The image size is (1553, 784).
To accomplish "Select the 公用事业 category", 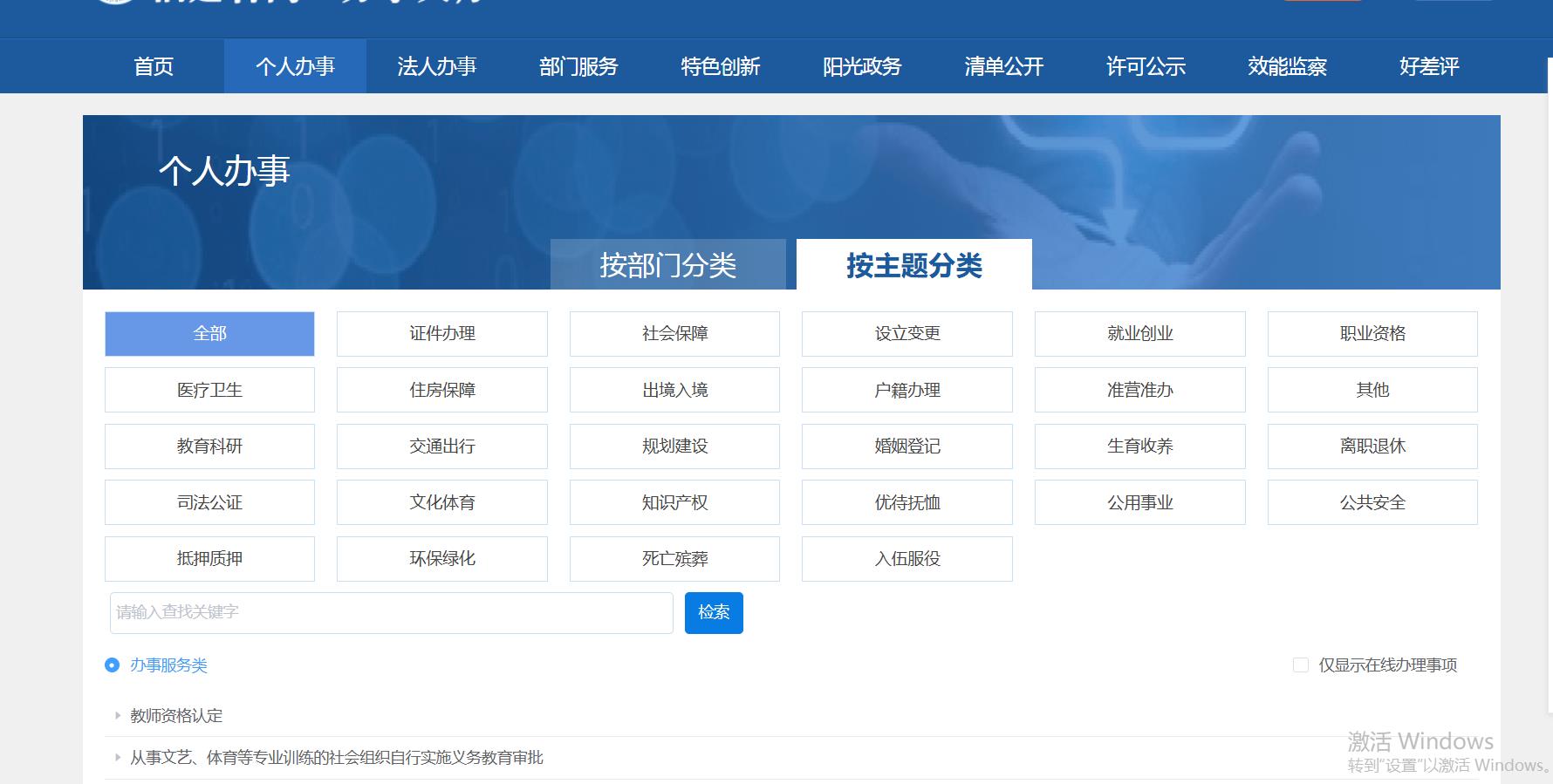I will tap(1140, 502).
